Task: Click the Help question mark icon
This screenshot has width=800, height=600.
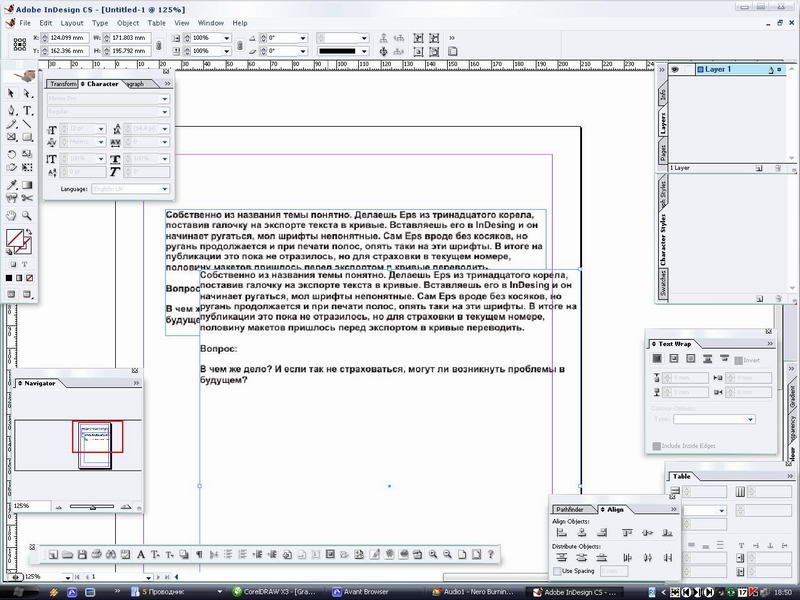Action: 491,554
